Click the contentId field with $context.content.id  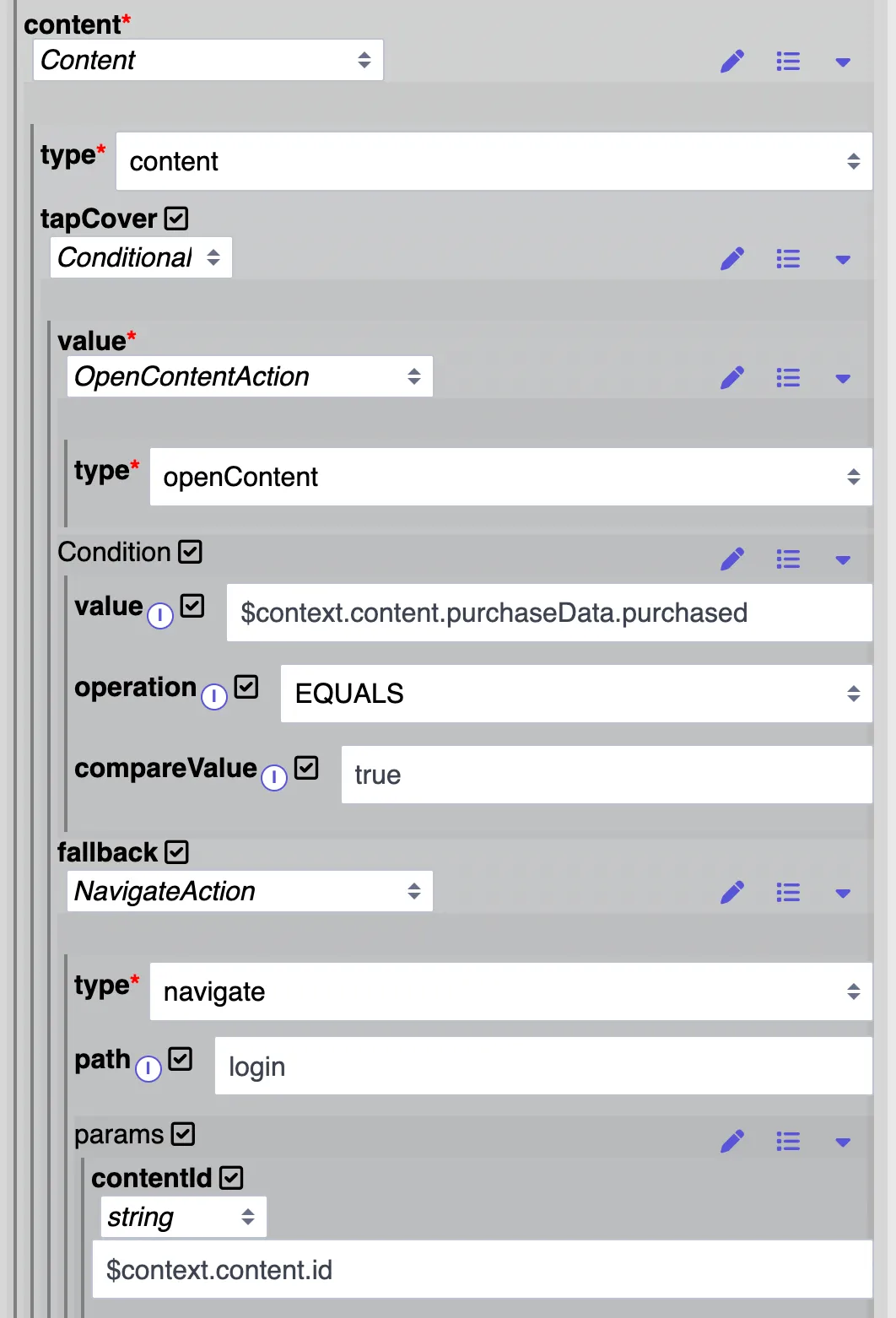point(483,1269)
